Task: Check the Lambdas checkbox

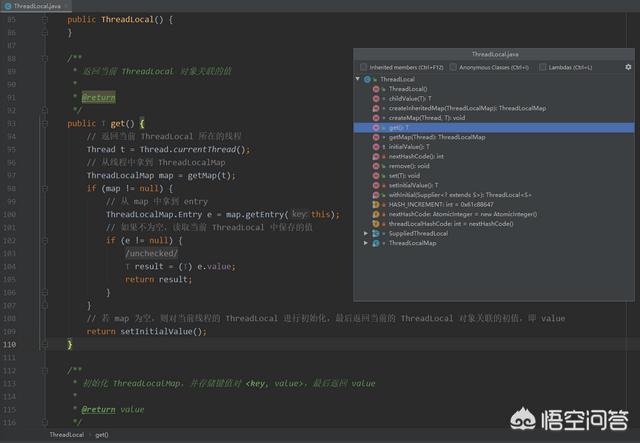Action: (542, 67)
